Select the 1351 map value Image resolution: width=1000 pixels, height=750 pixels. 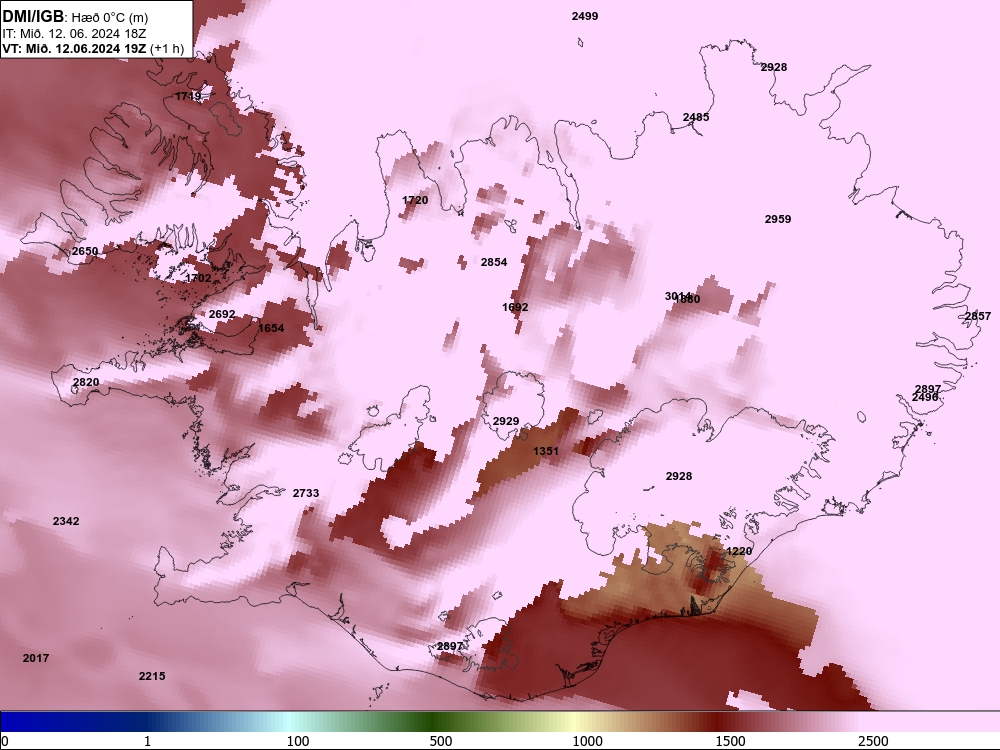tap(546, 452)
